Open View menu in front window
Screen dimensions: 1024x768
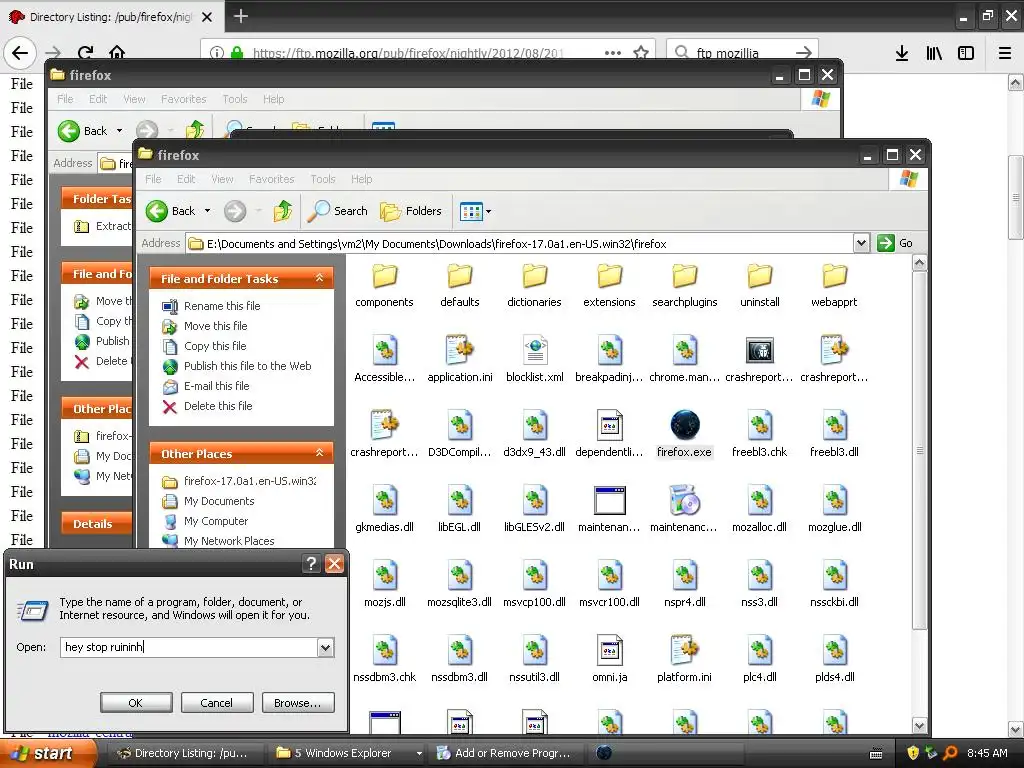pos(222,179)
